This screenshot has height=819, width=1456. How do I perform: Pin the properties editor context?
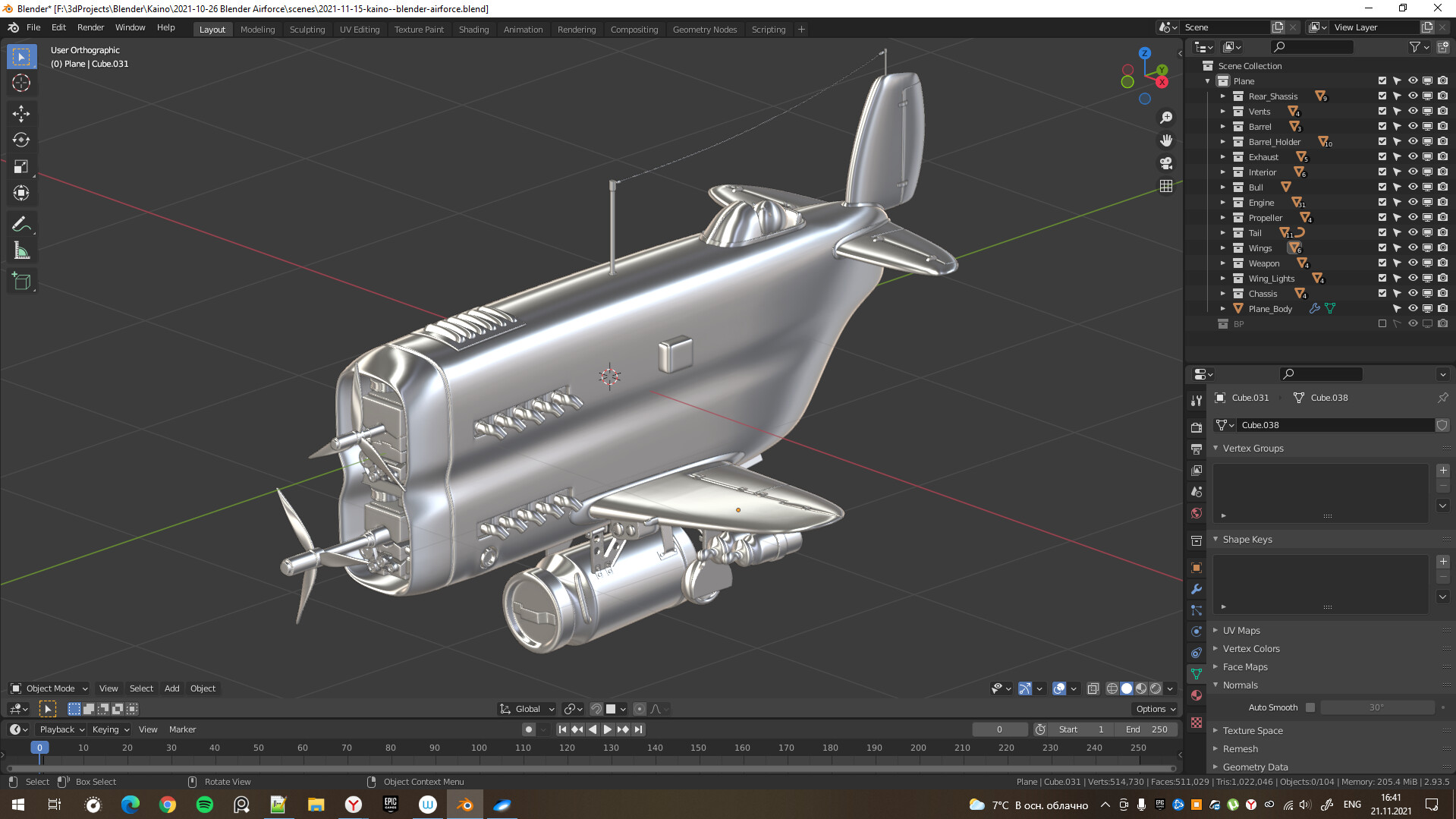tap(1442, 398)
